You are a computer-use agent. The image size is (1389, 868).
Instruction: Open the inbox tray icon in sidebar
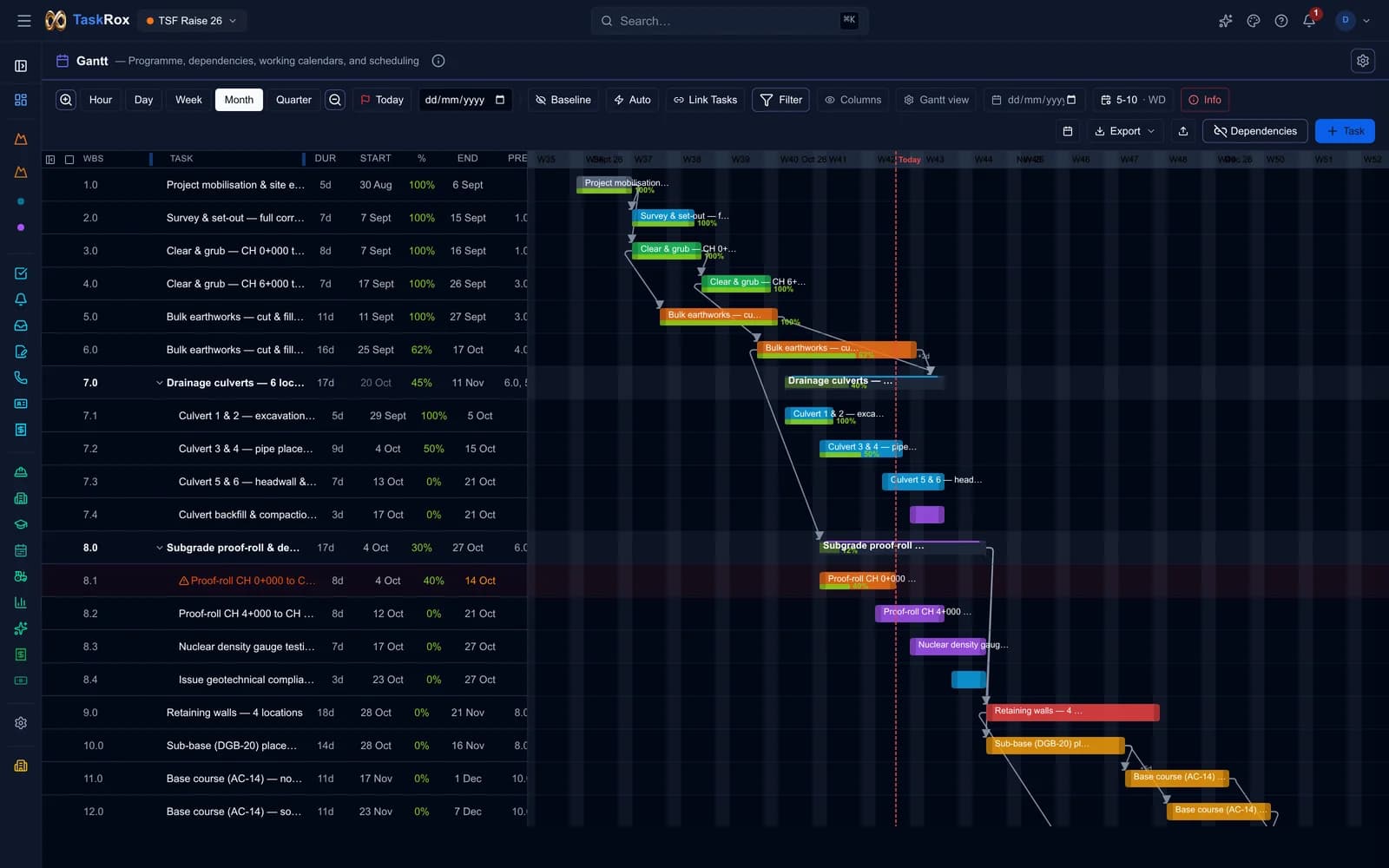(21, 325)
